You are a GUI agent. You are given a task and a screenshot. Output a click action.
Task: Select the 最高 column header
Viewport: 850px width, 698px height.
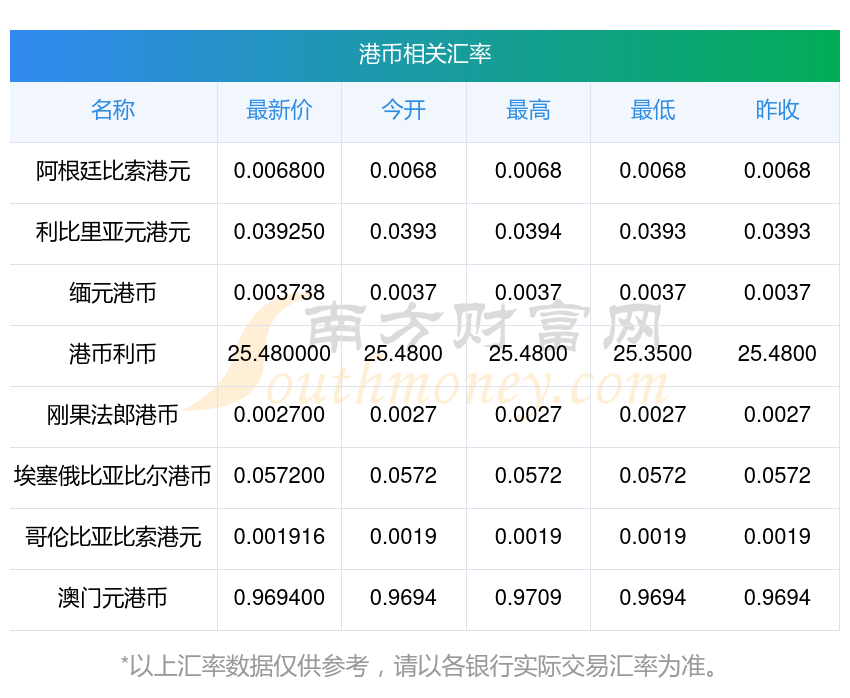click(x=528, y=110)
